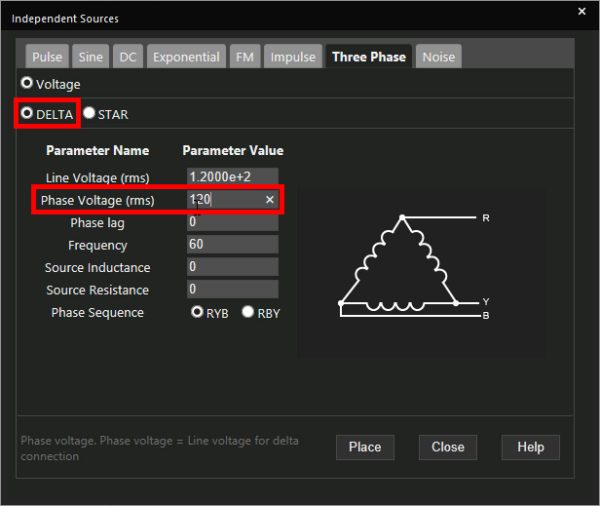The image size is (600, 506).
Task: Click the Place button
Action: click(365, 447)
